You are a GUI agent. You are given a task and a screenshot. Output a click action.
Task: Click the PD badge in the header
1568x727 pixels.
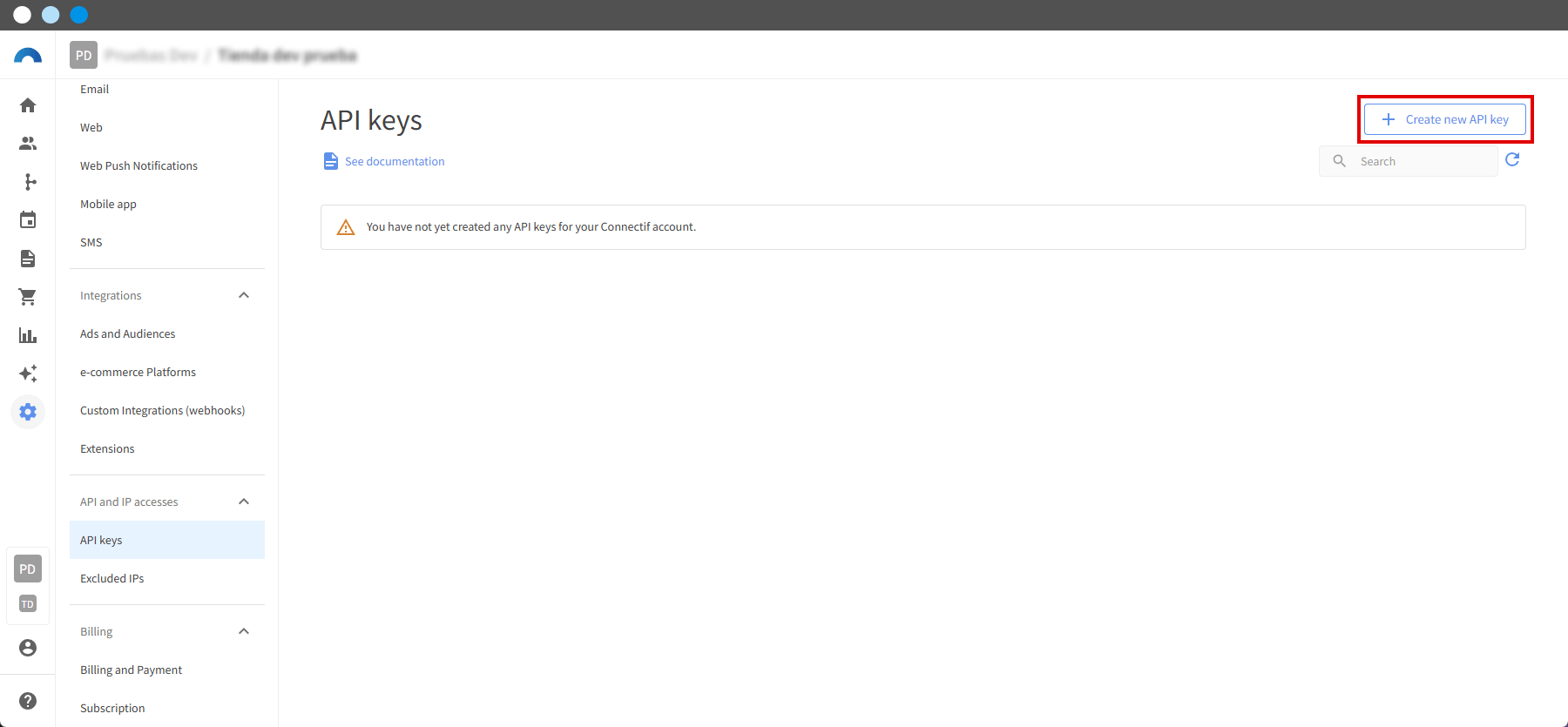(x=84, y=56)
